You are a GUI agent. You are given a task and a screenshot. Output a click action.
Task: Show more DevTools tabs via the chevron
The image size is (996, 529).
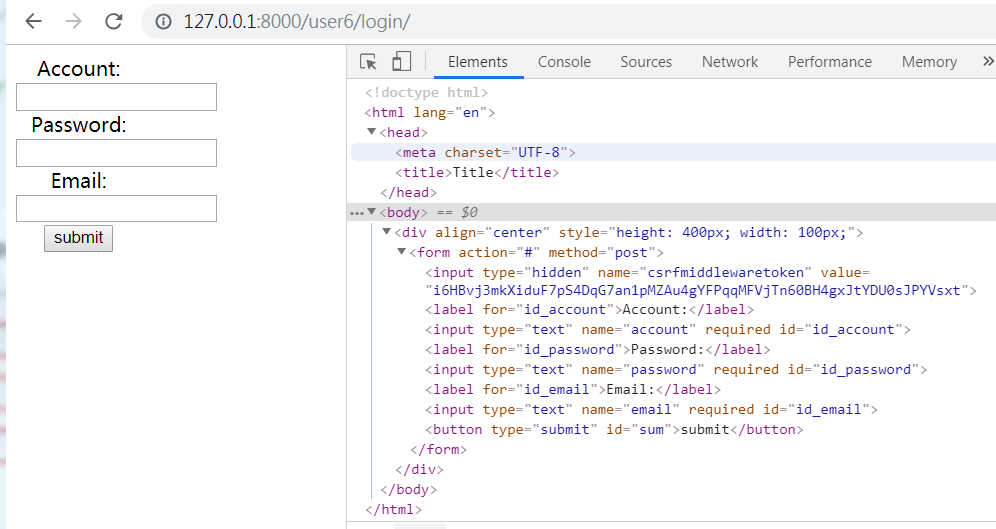click(x=988, y=62)
